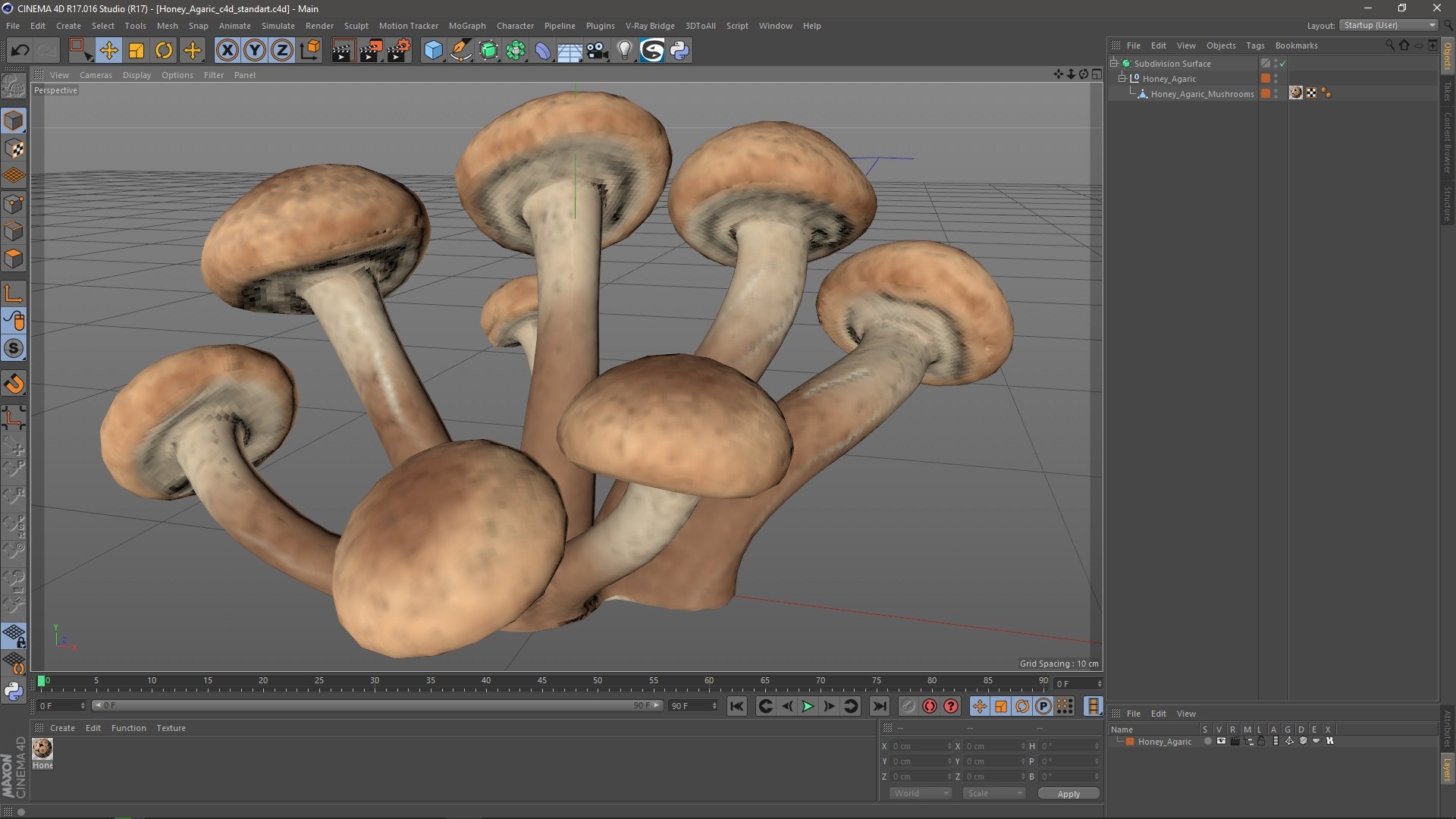Click the X position 0 cm field
The image size is (1456, 819).
[921, 746]
